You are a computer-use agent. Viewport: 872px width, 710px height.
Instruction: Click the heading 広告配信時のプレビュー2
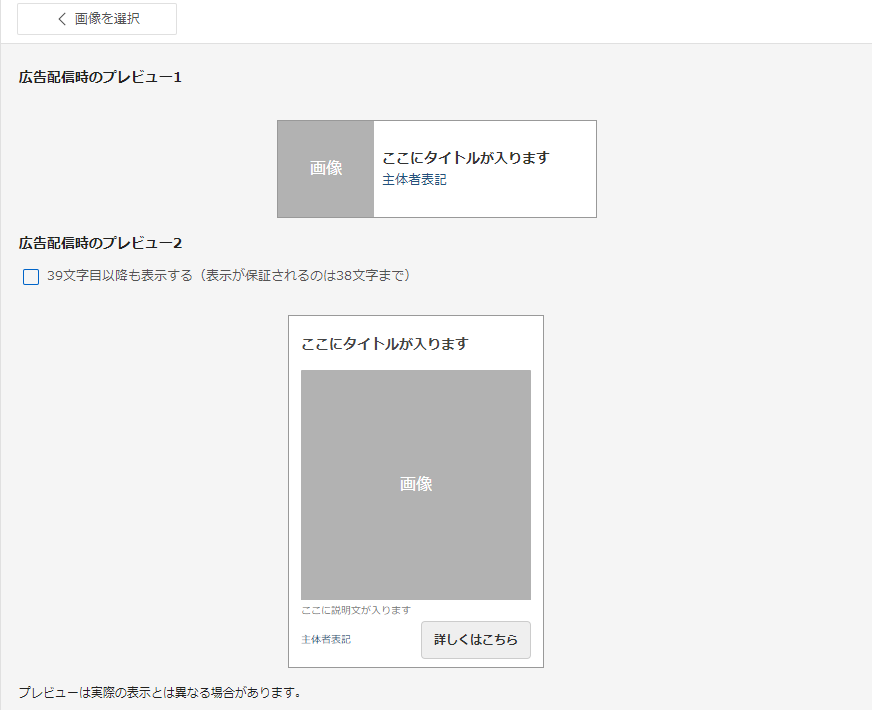pos(100,243)
